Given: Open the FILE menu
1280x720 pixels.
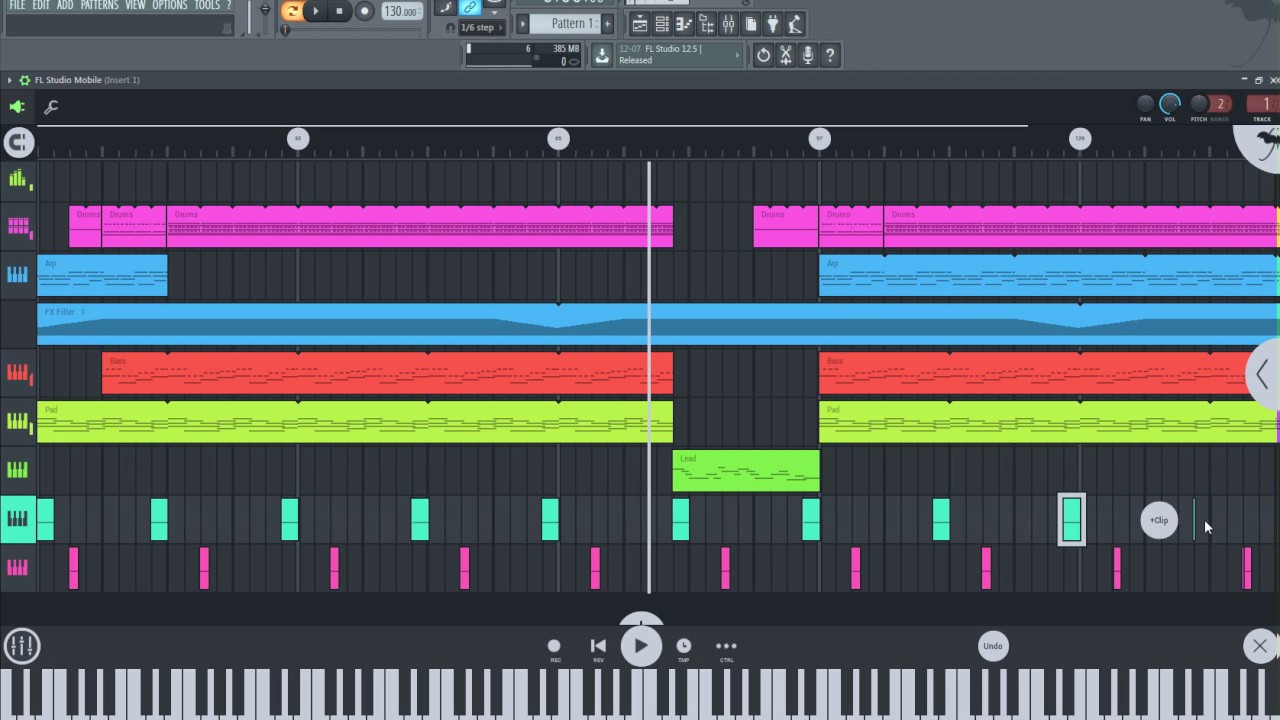Looking at the screenshot, I should tap(17, 5).
